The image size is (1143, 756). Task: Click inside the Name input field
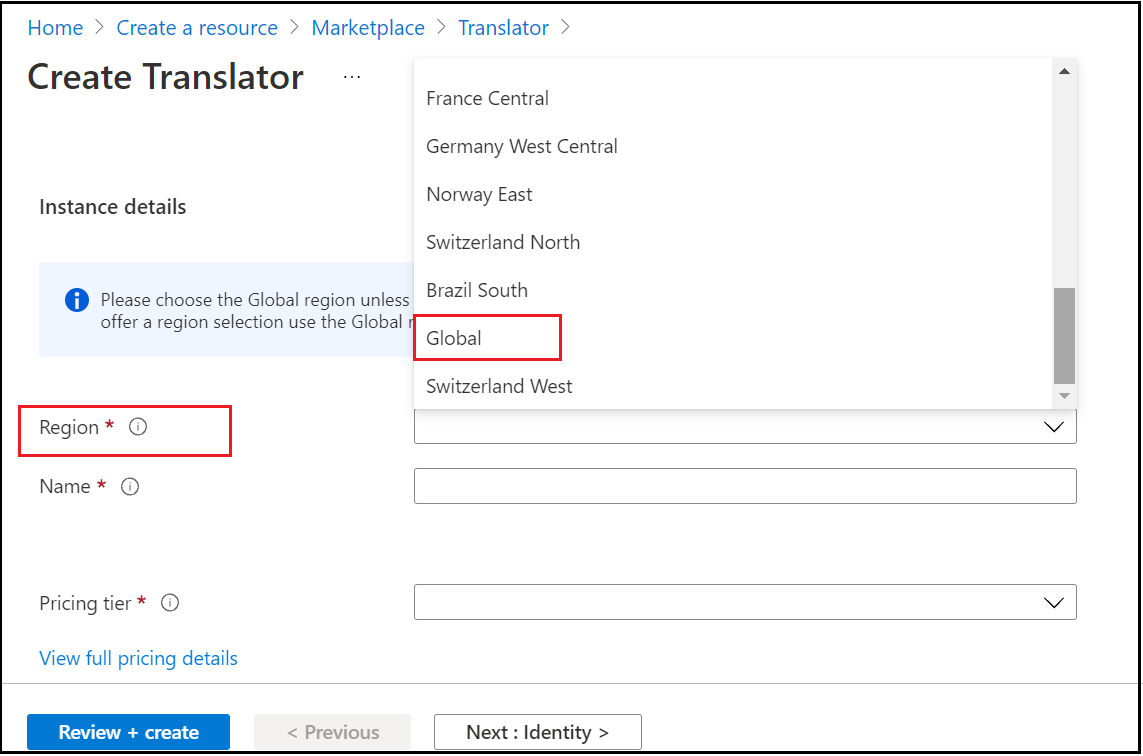745,486
